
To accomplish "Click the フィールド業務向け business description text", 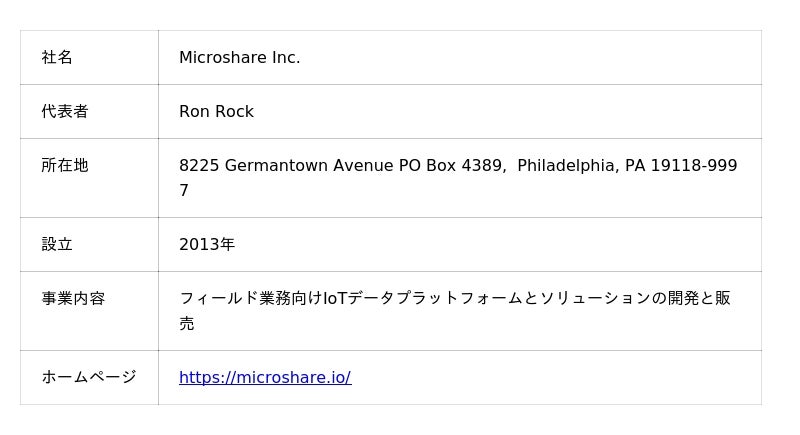I will coord(250,299).
